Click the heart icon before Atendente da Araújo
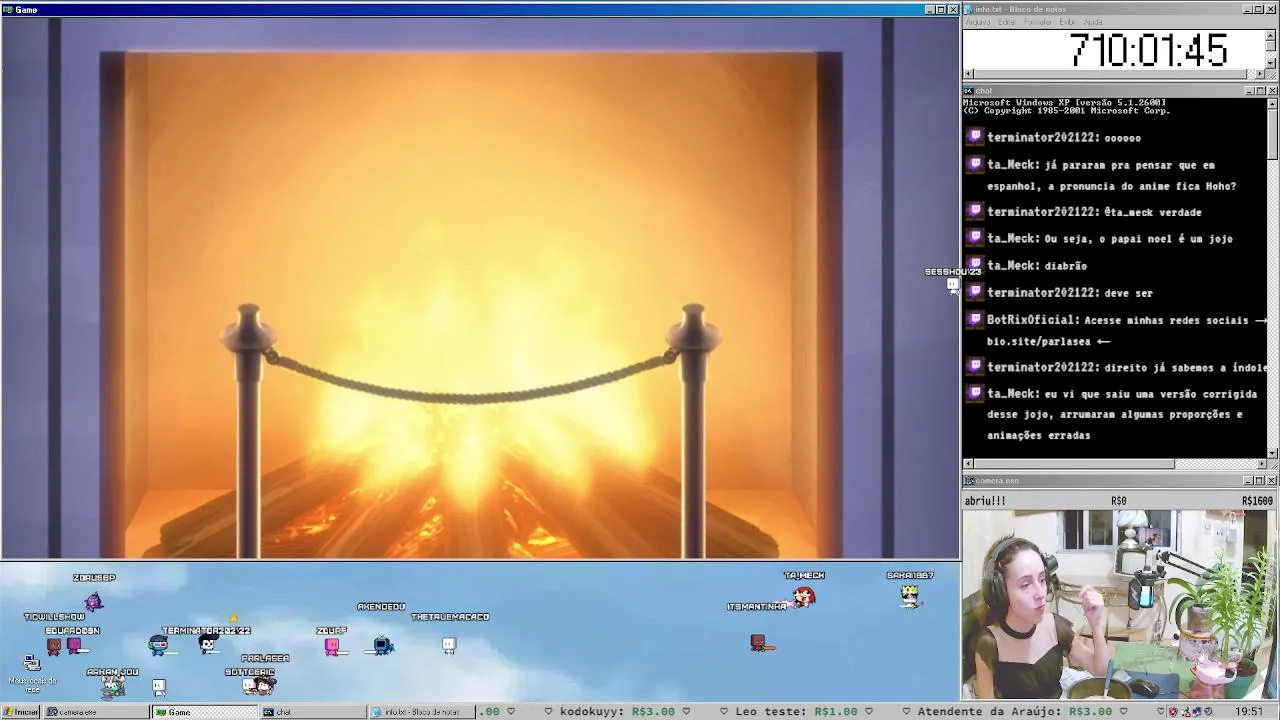Viewport: 1280px width, 720px height. pos(906,712)
